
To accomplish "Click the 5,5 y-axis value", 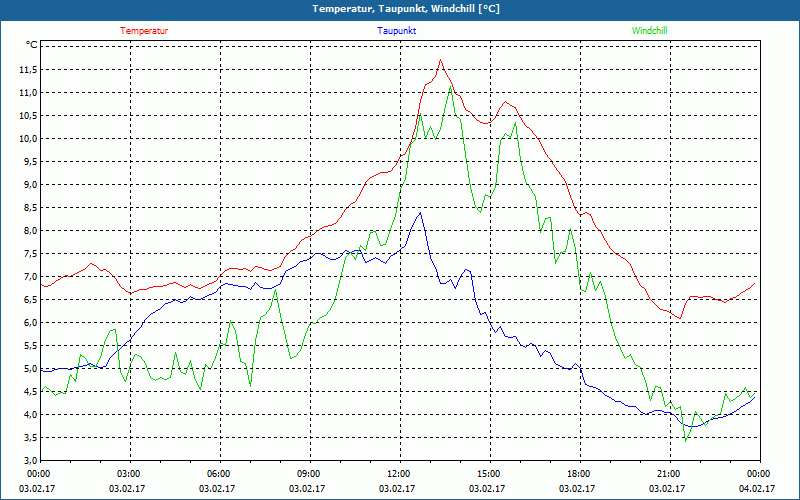I will 30,345.
